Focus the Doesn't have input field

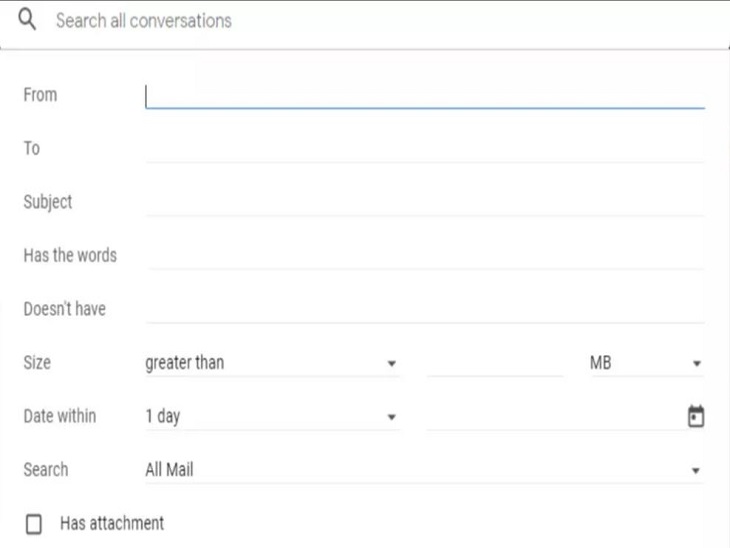point(424,310)
